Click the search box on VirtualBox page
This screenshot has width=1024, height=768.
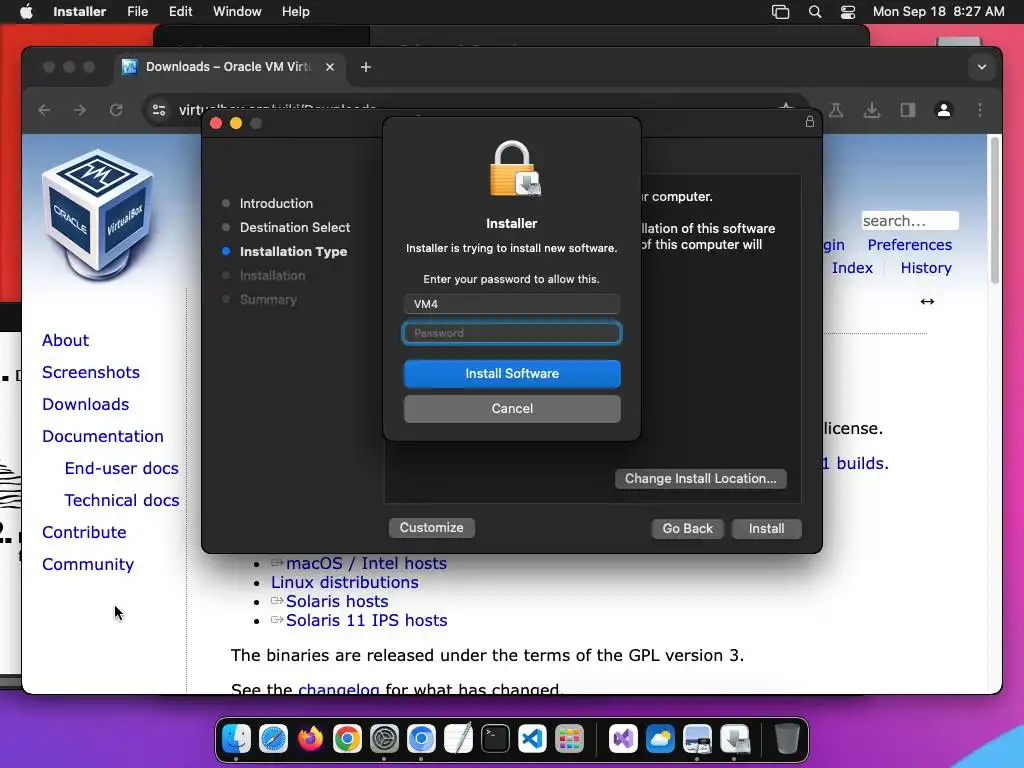[910, 221]
